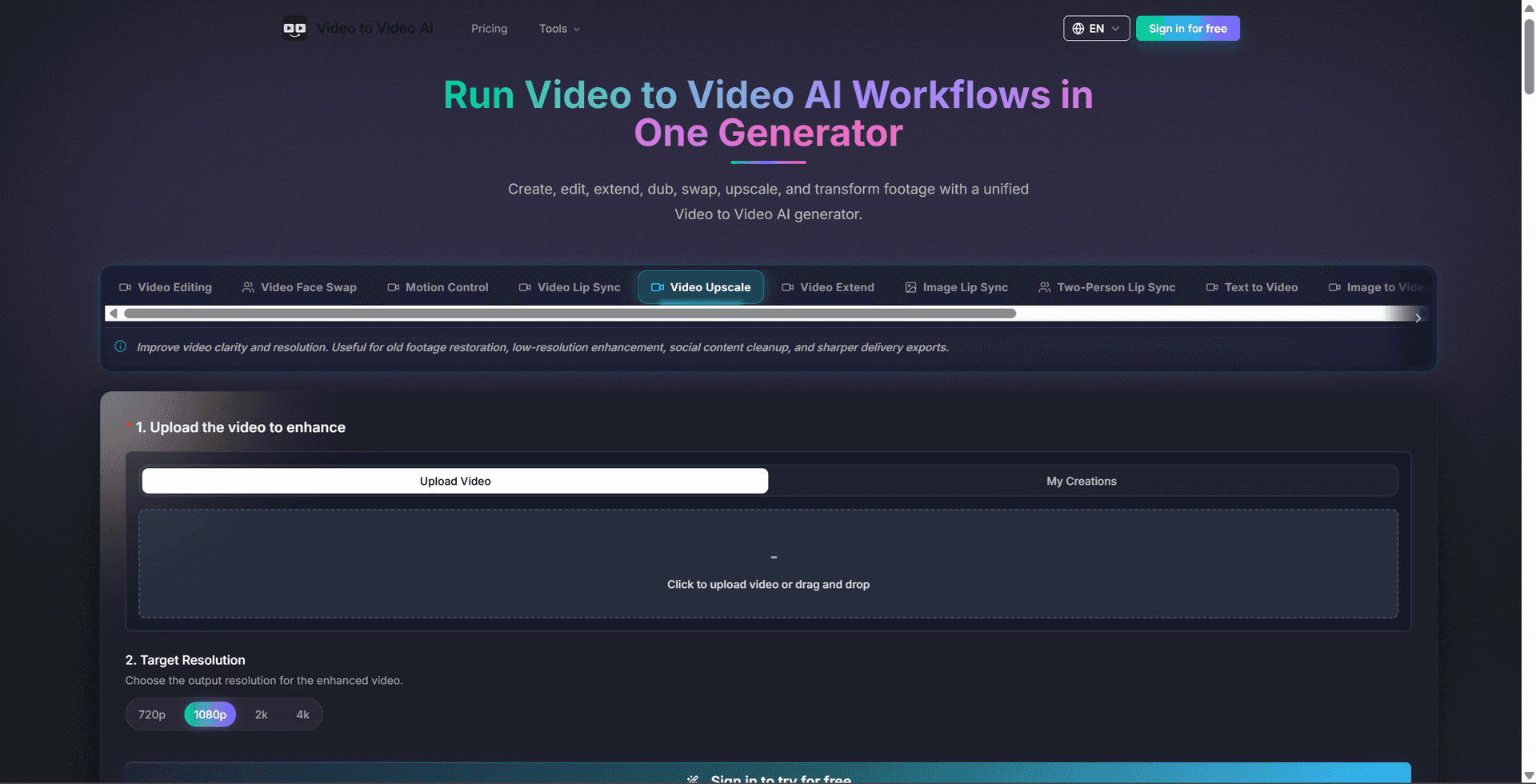The width and height of the screenshot is (1536, 784).
Task: Switch to the My Creations toggle
Action: (x=1082, y=481)
